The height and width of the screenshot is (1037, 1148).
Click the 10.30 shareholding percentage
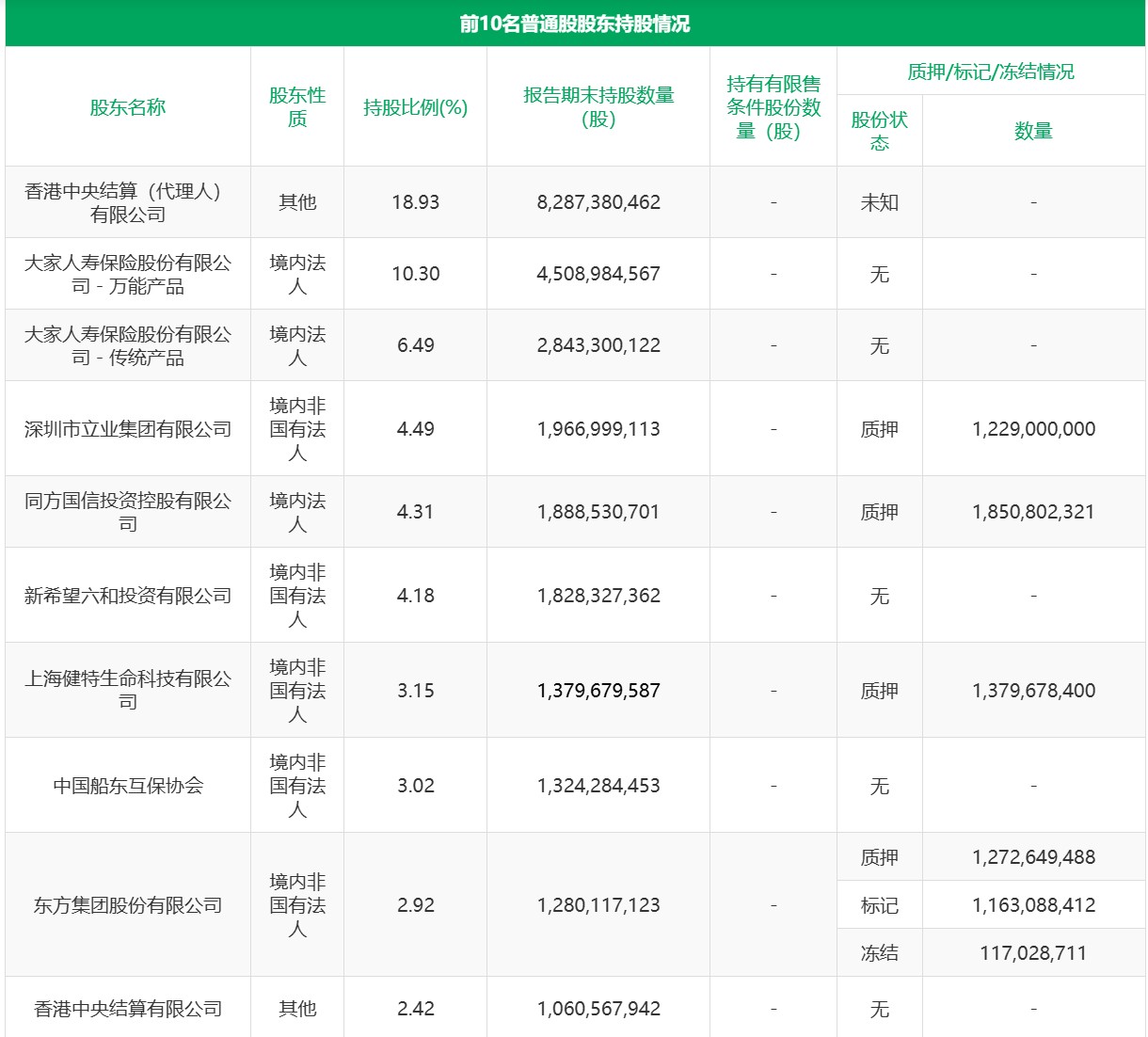click(416, 274)
